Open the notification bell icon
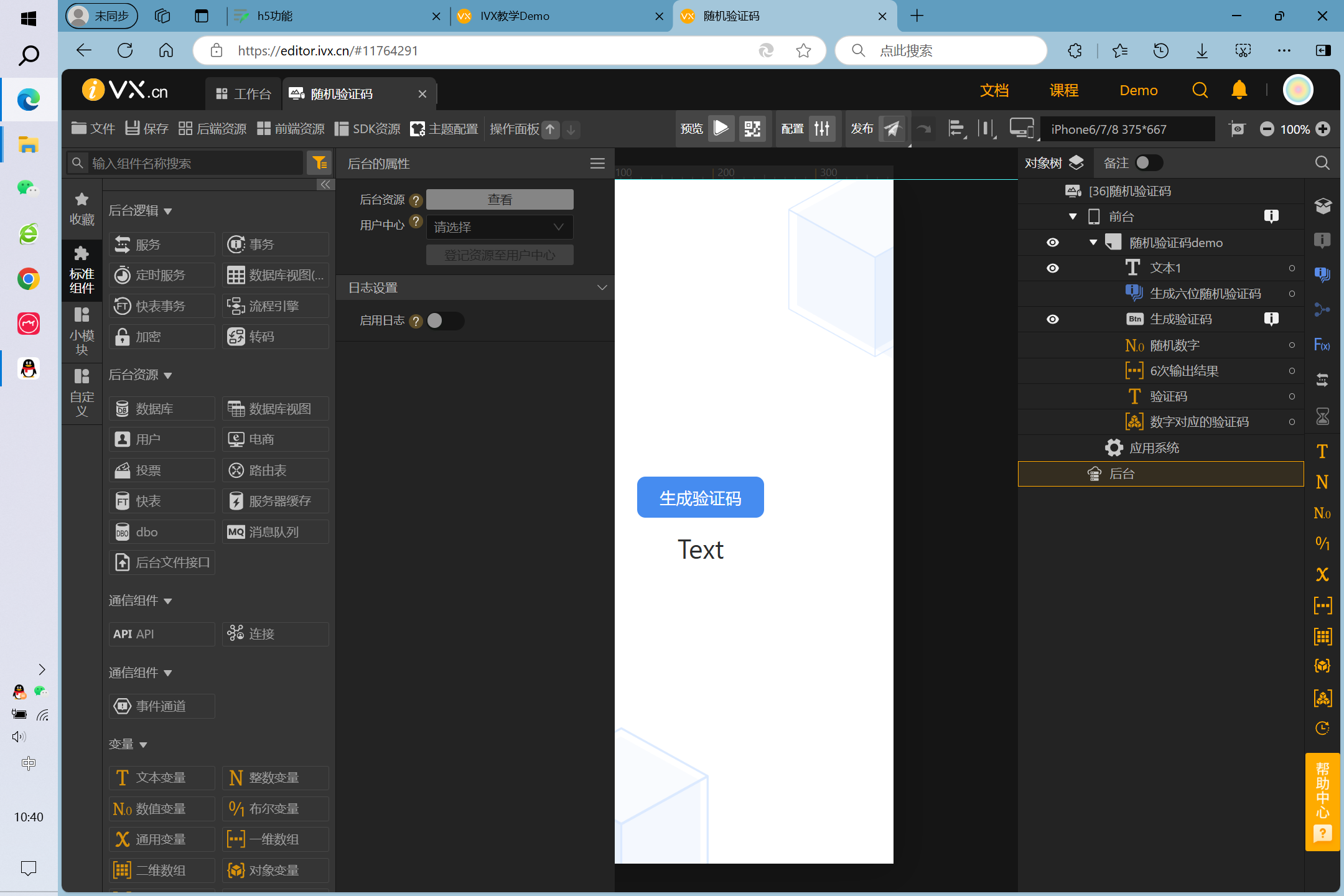Viewport: 1344px width, 896px height. [x=1239, y=90]
